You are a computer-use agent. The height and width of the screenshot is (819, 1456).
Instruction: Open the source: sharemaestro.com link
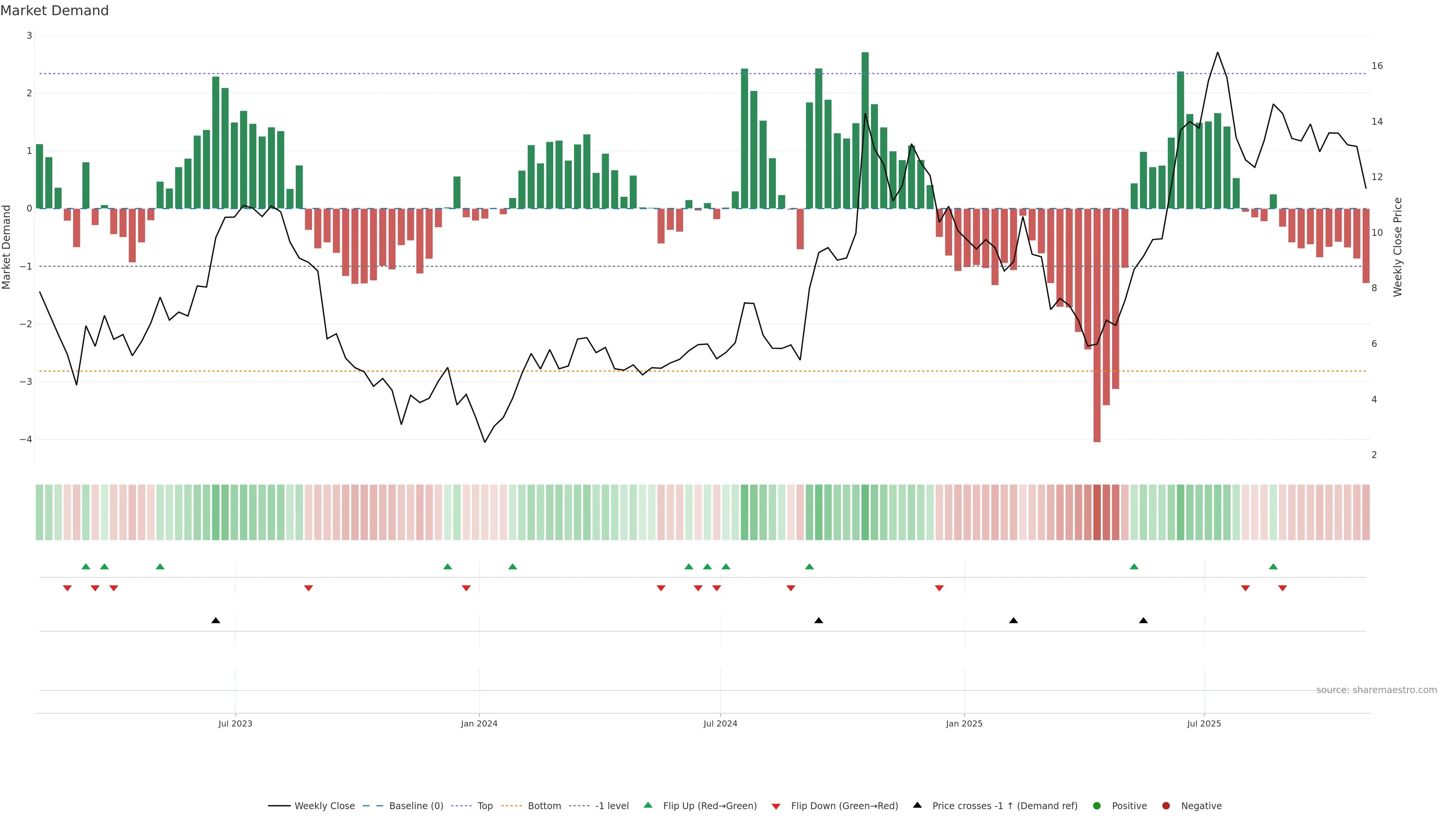1376,690
